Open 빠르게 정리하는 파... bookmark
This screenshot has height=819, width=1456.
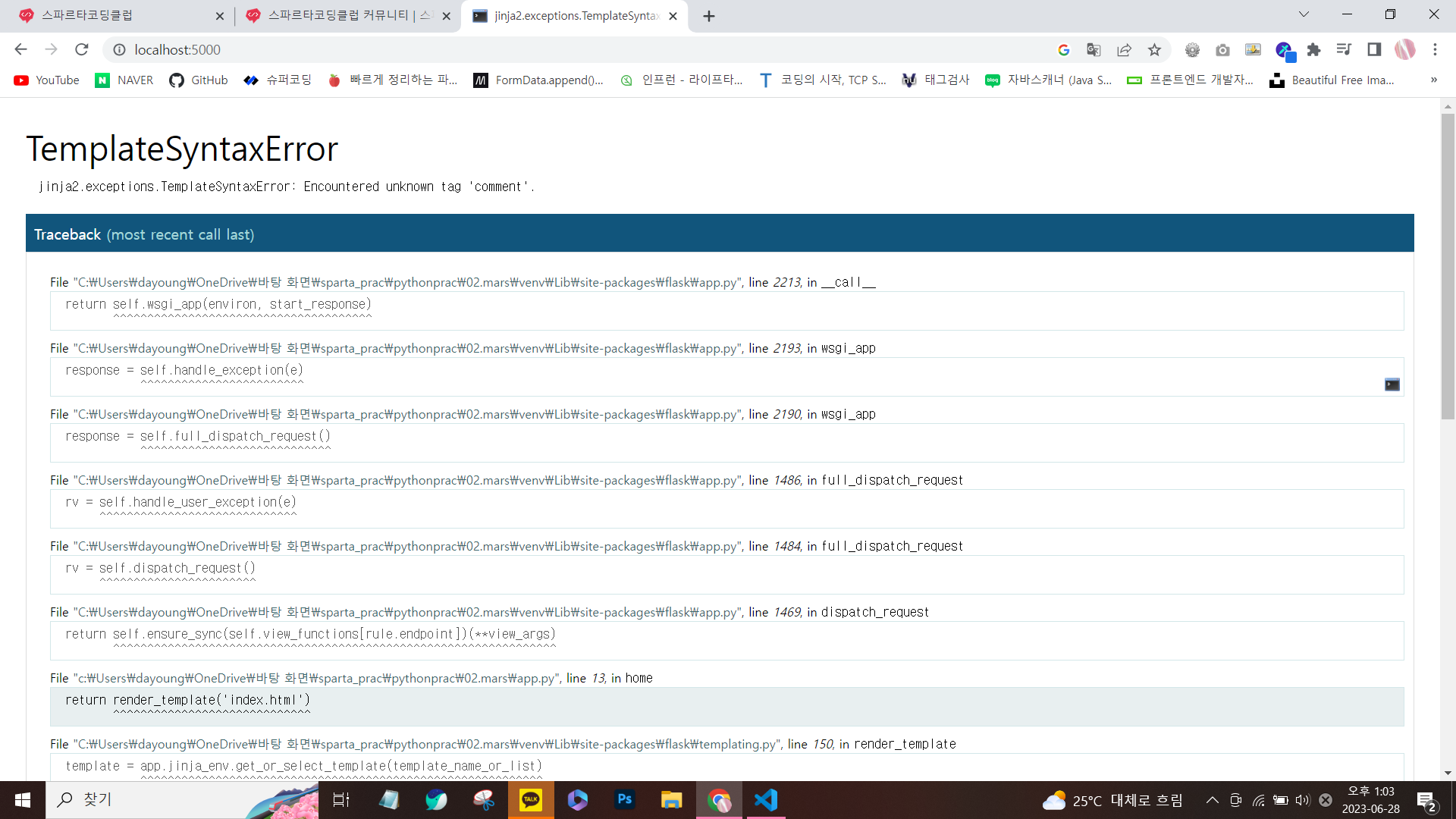(x=392, y=80)
